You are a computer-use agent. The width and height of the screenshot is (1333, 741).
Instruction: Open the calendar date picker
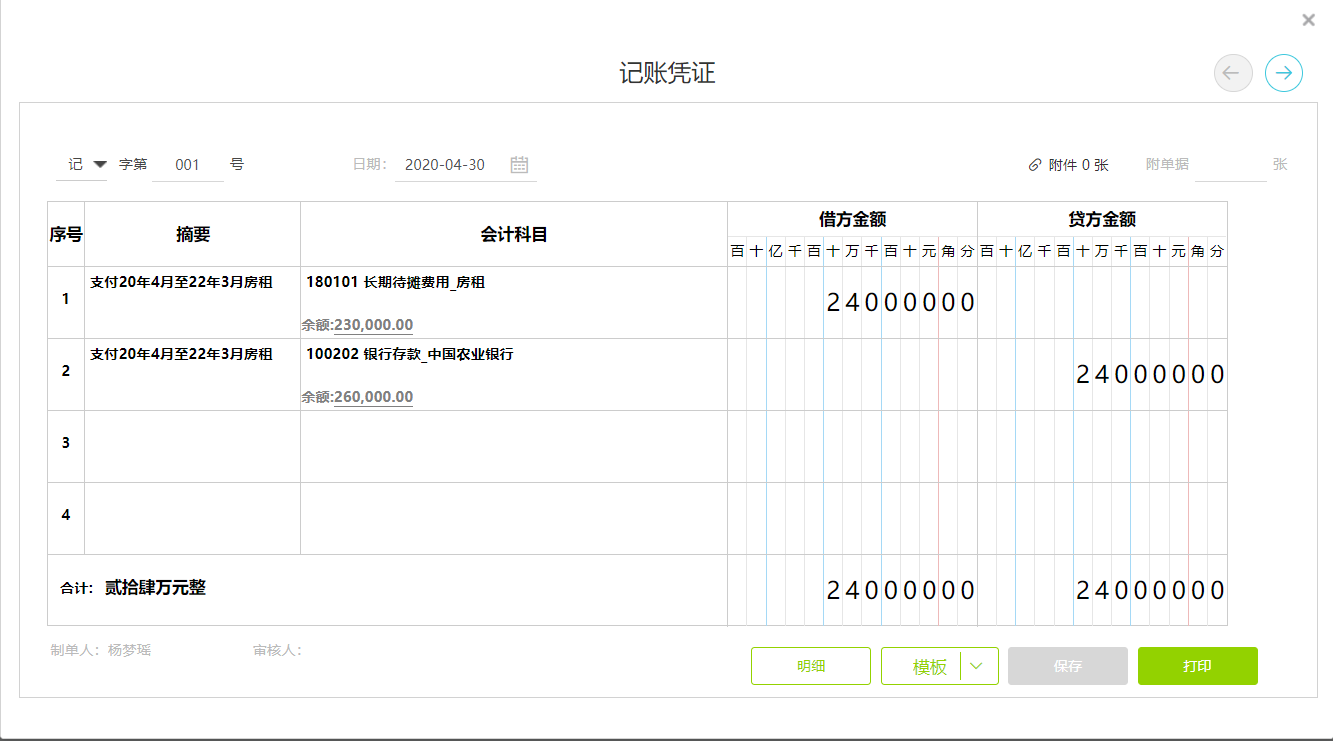[x=519, y=165]
